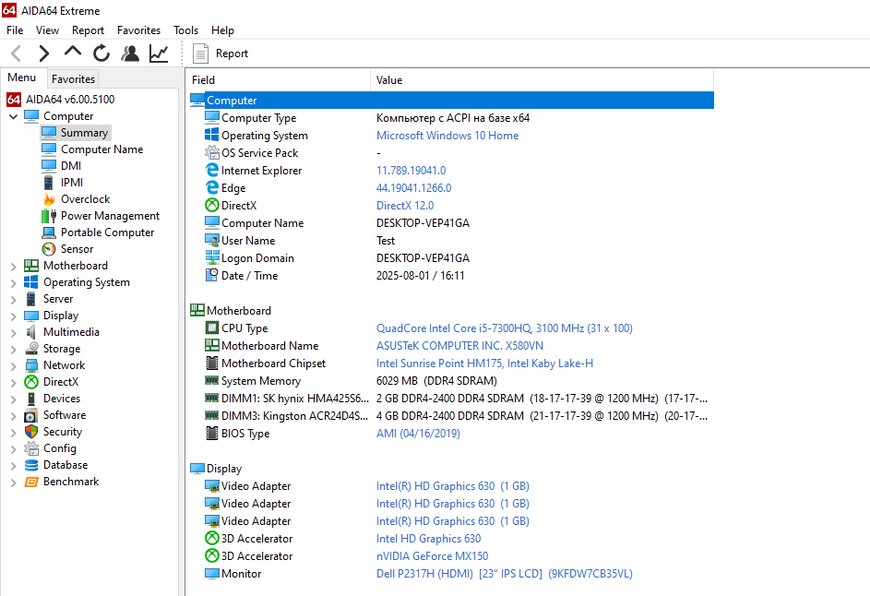
Task: Click the Multimedia speaker icon in tree
Action: [x=31, y=332]
